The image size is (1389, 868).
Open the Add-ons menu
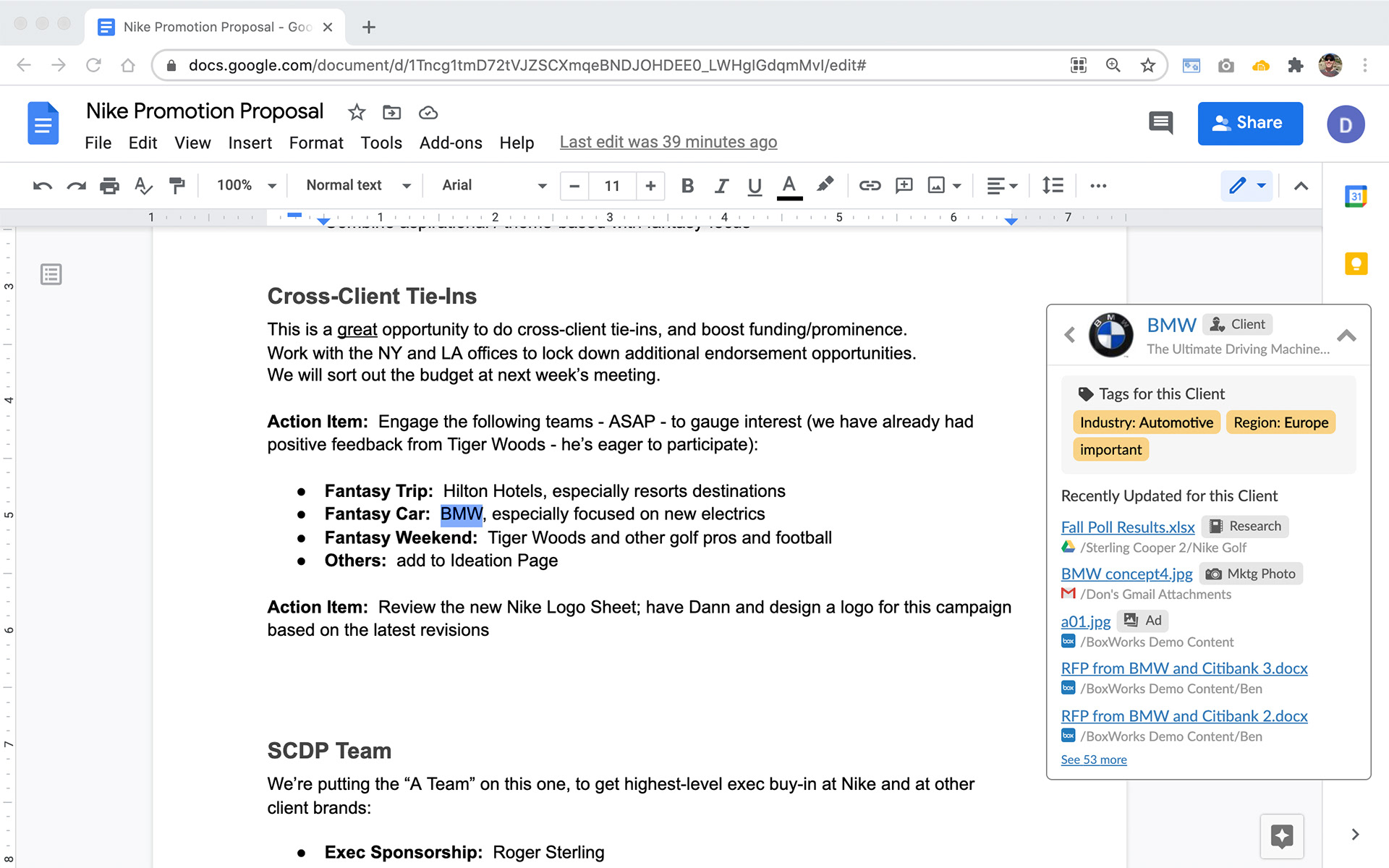coord(451,142)
